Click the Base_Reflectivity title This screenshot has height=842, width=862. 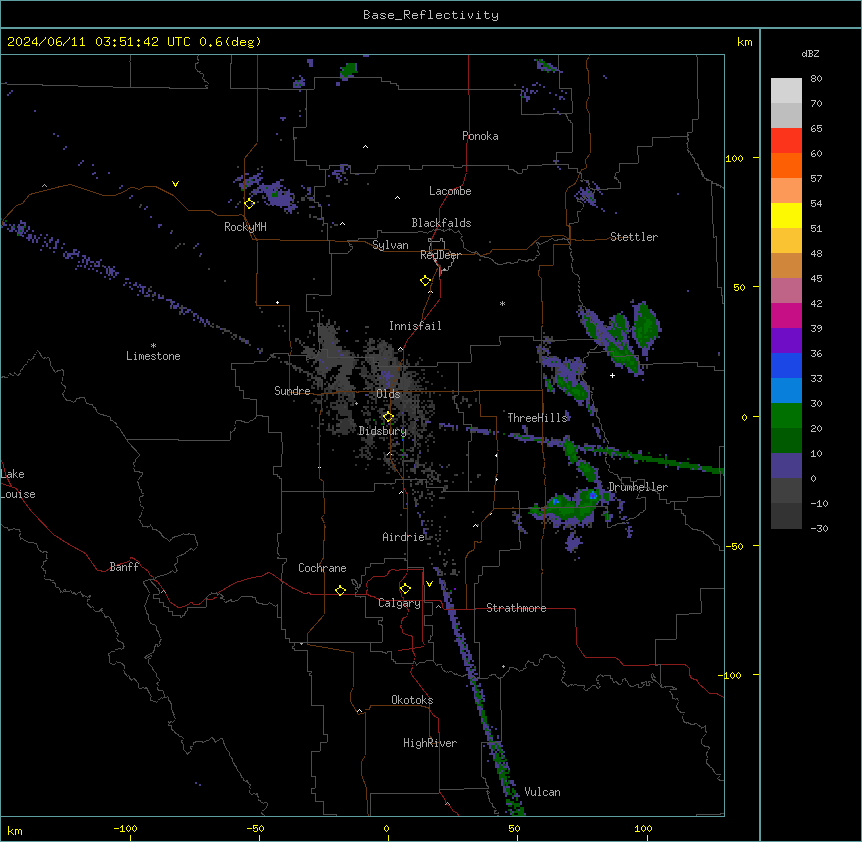[x=431, y=15]
